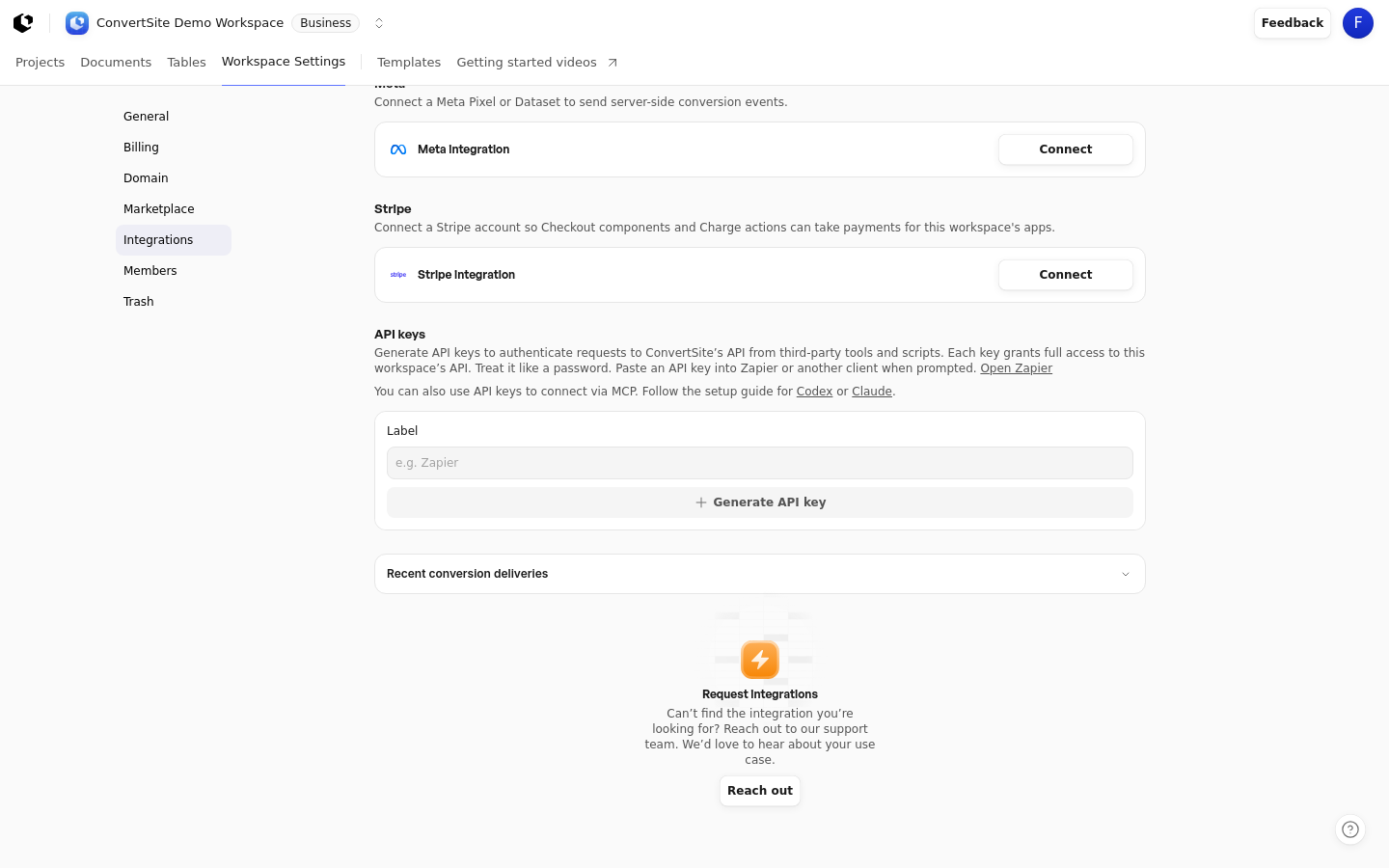Open Trash in the sidebar

tap(174, 302)
